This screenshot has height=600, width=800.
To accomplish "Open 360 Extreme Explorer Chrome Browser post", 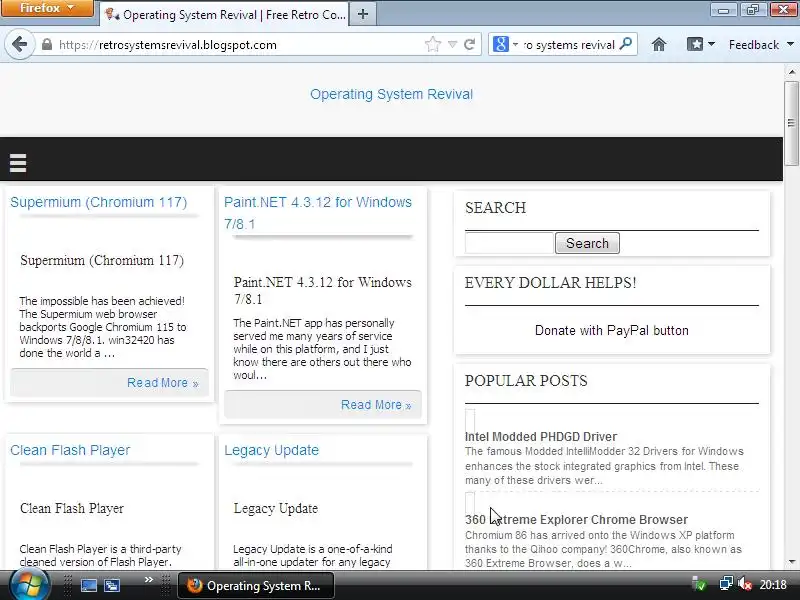I will click(x=576, y=520).
